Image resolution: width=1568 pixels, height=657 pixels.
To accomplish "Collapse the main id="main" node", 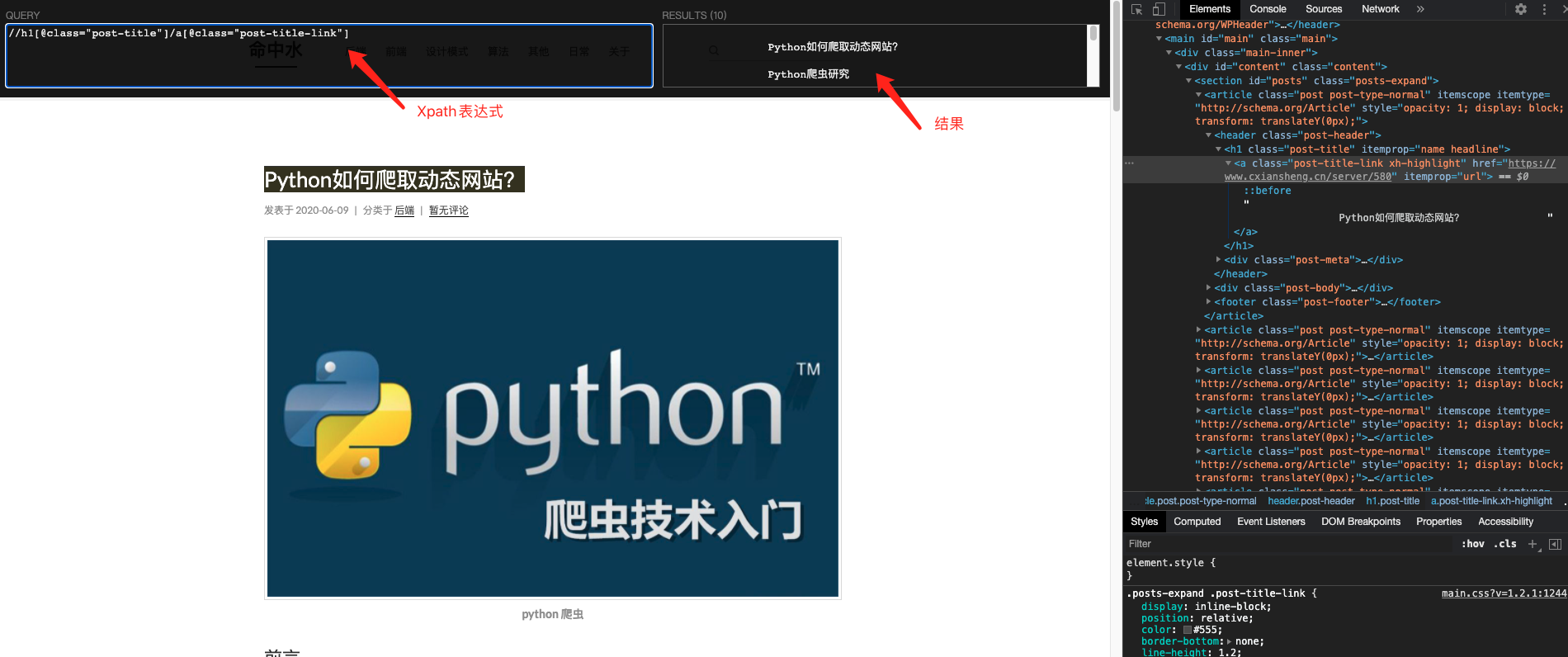I will pos(1159,39).
